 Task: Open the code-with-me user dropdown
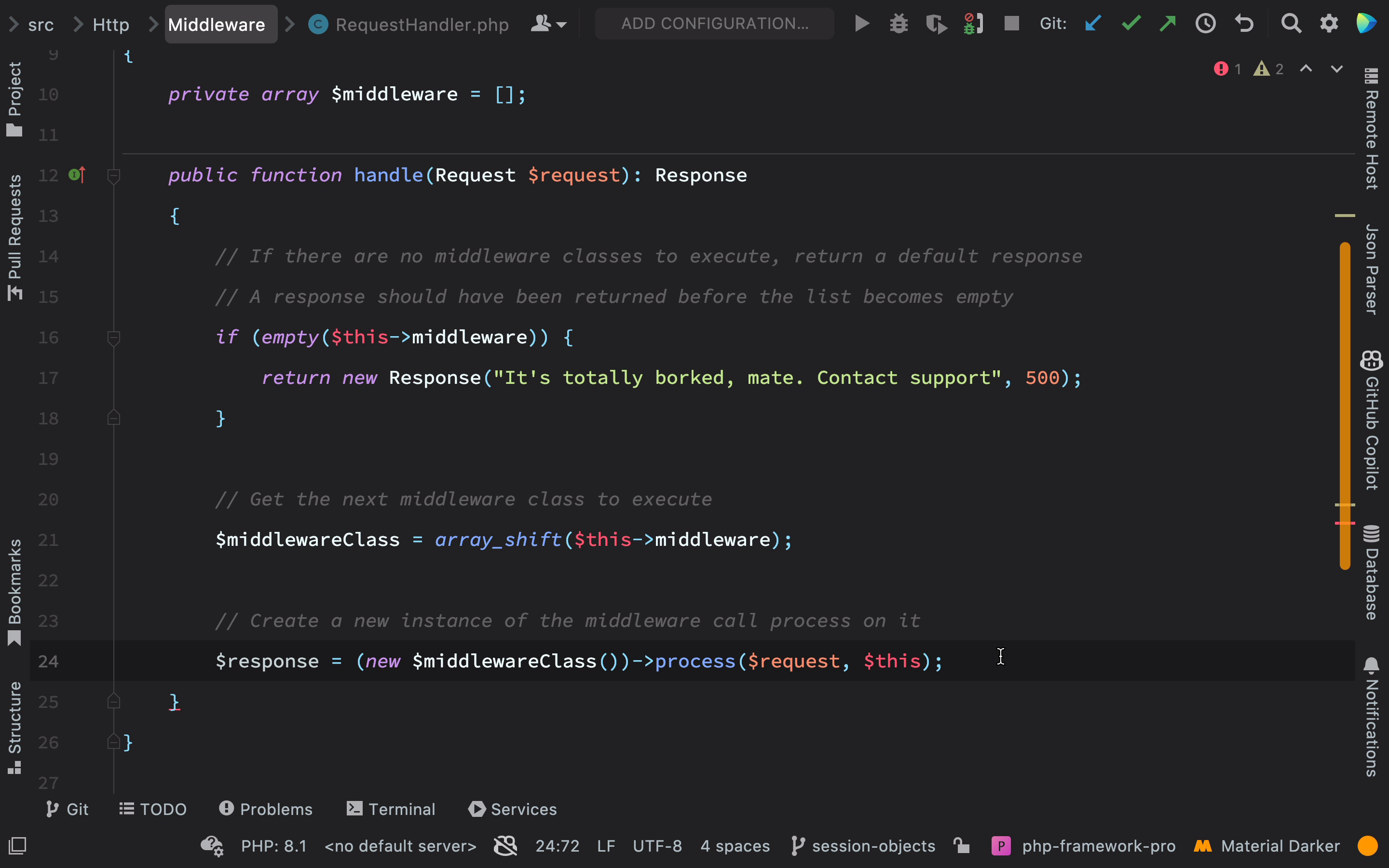click(548, 24)
